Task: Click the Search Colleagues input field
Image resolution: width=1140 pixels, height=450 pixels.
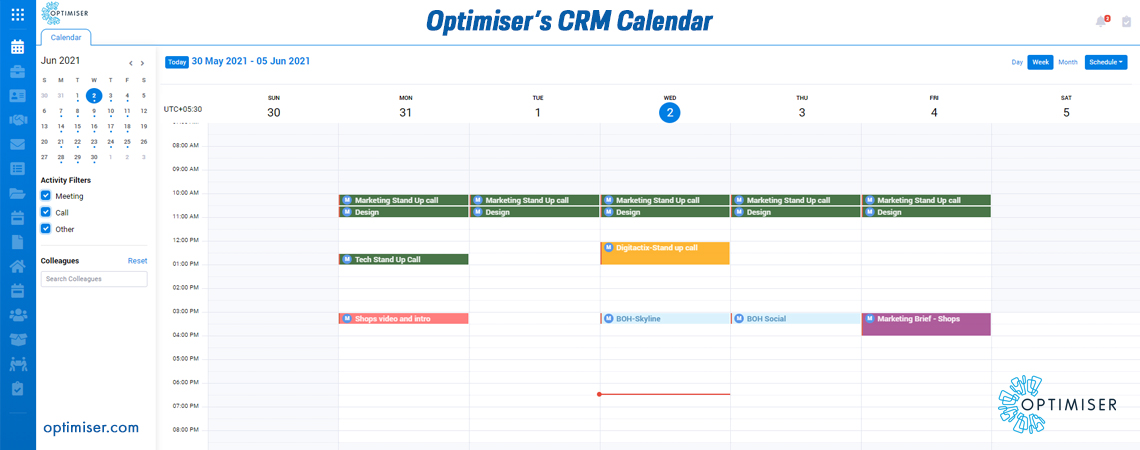Action: pos(94,279)
